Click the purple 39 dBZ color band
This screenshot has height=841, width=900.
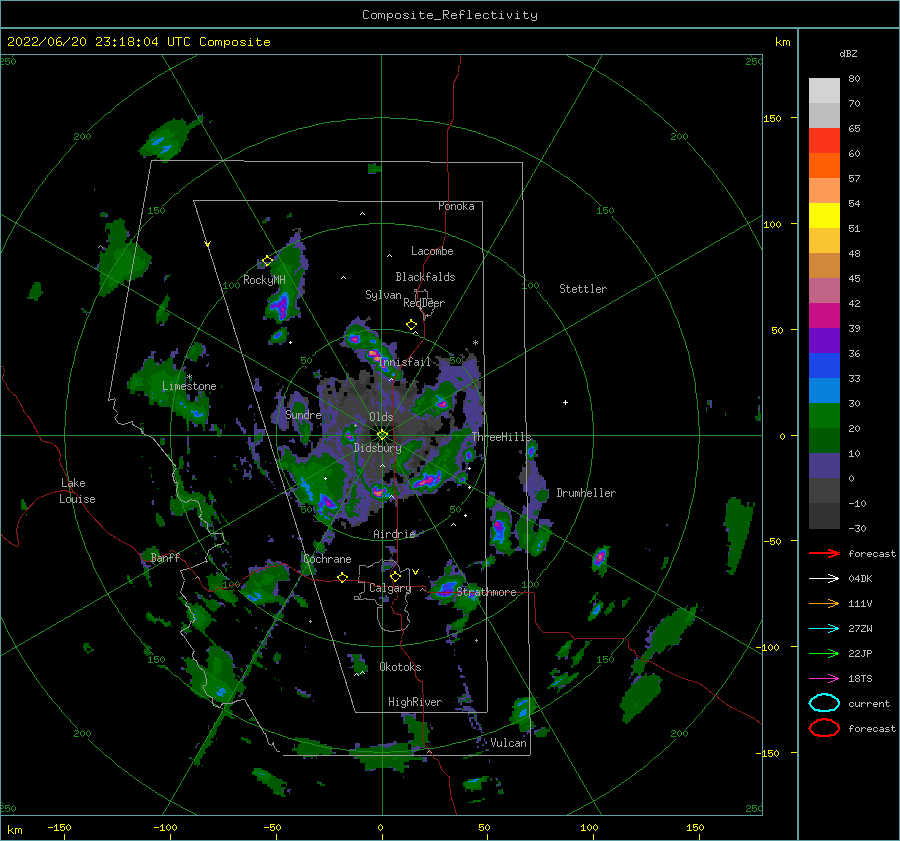pos(824,341)
